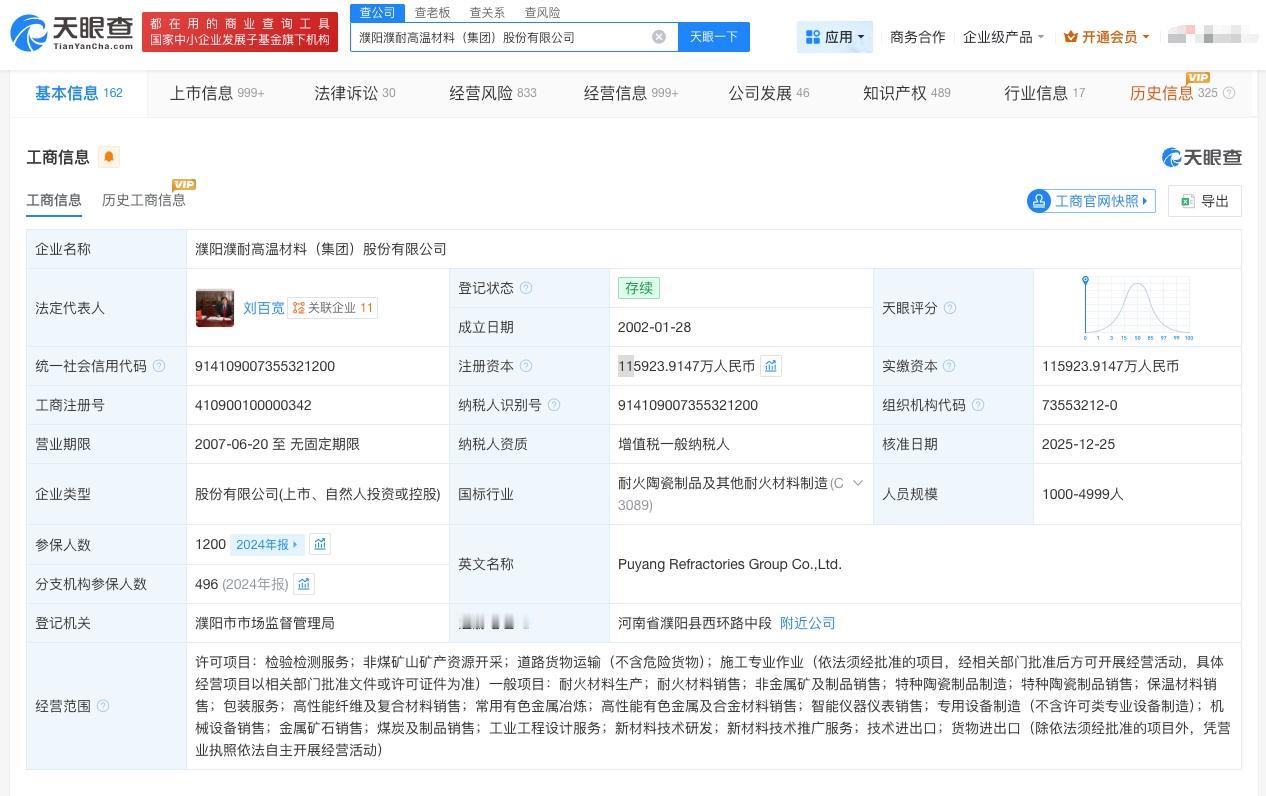
Task: Click legal representative 刘百宽 link
Action: tap(263, 308)
